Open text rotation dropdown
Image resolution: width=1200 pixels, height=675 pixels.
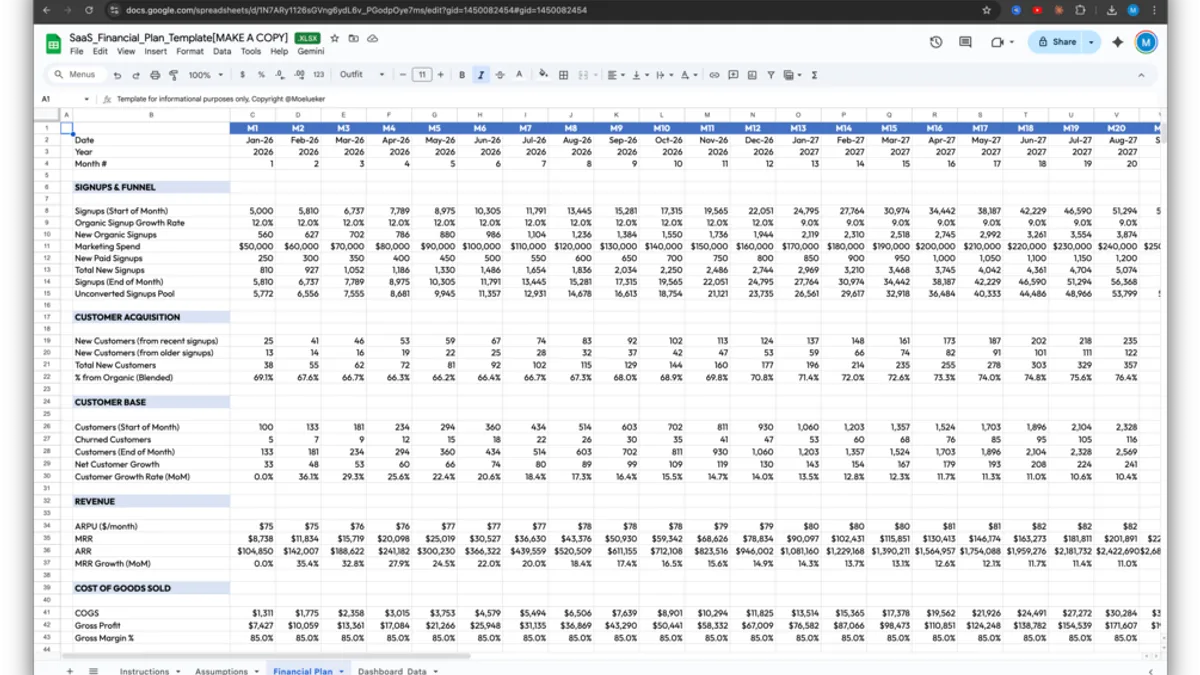coord(687,75)
